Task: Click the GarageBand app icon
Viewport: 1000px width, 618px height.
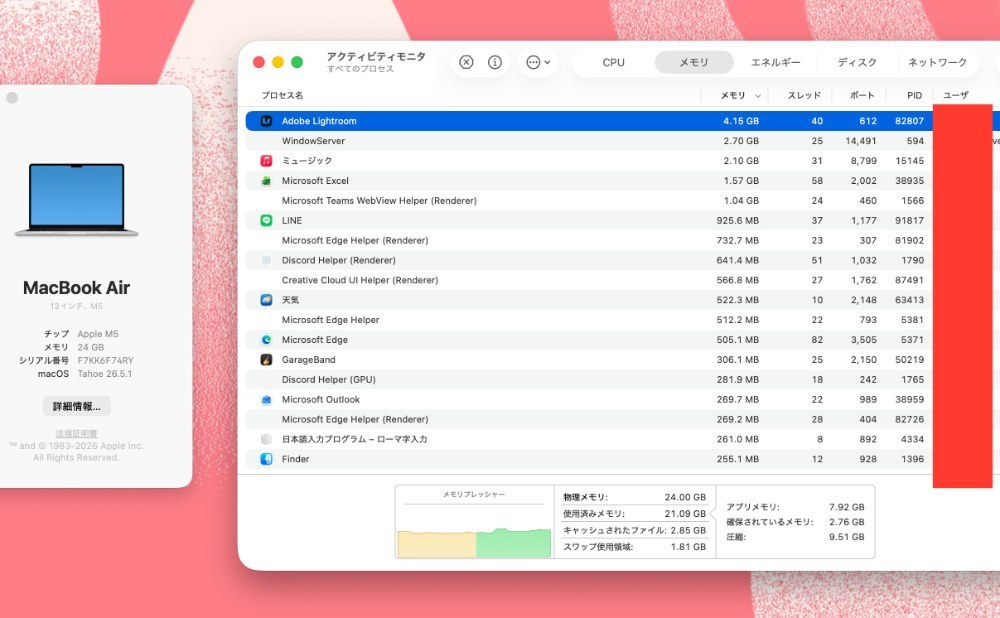Action: tap(267, 359)
